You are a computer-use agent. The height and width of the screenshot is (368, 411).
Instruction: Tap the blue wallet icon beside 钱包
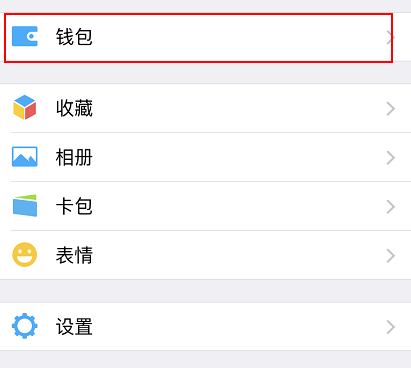coord(25,36)
